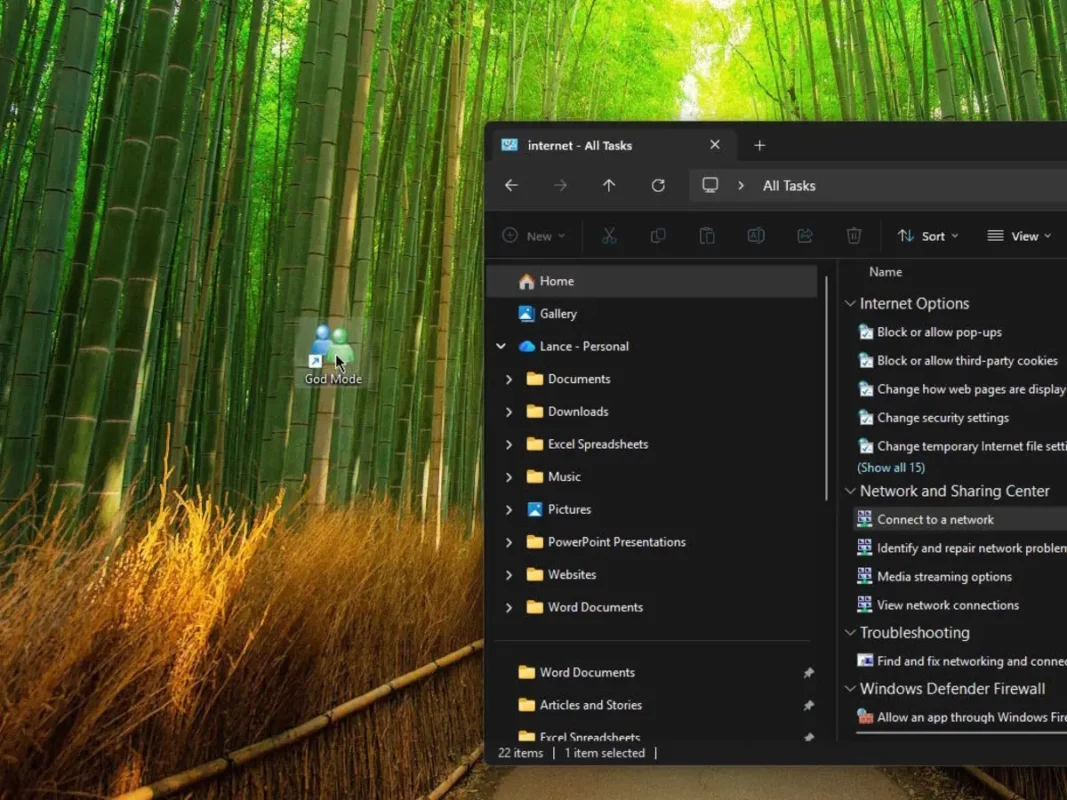Click the Copy toolbar icon

click(658, 236)
